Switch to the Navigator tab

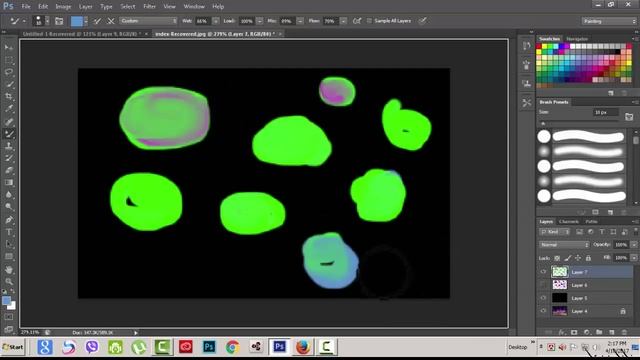pyautogui.click(x=577, y=39)
